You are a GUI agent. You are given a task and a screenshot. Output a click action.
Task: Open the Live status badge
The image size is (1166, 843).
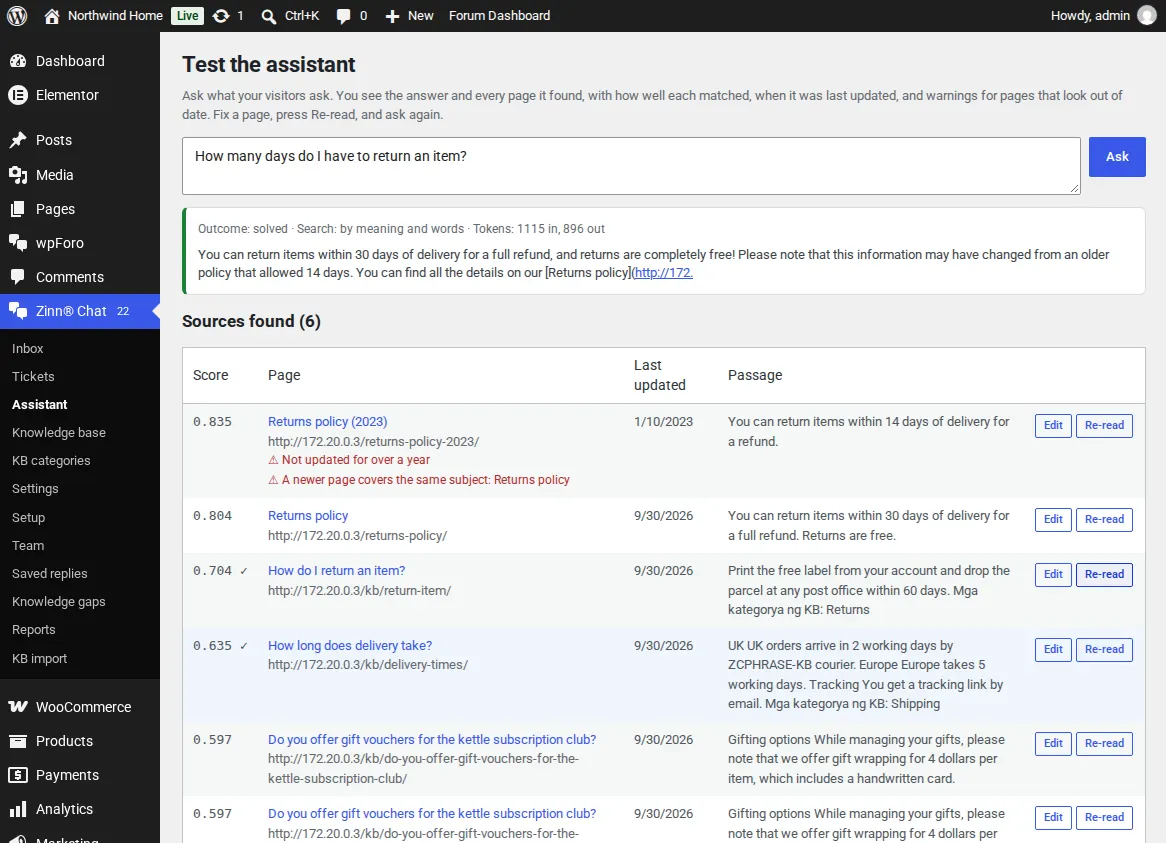[187, 16]
